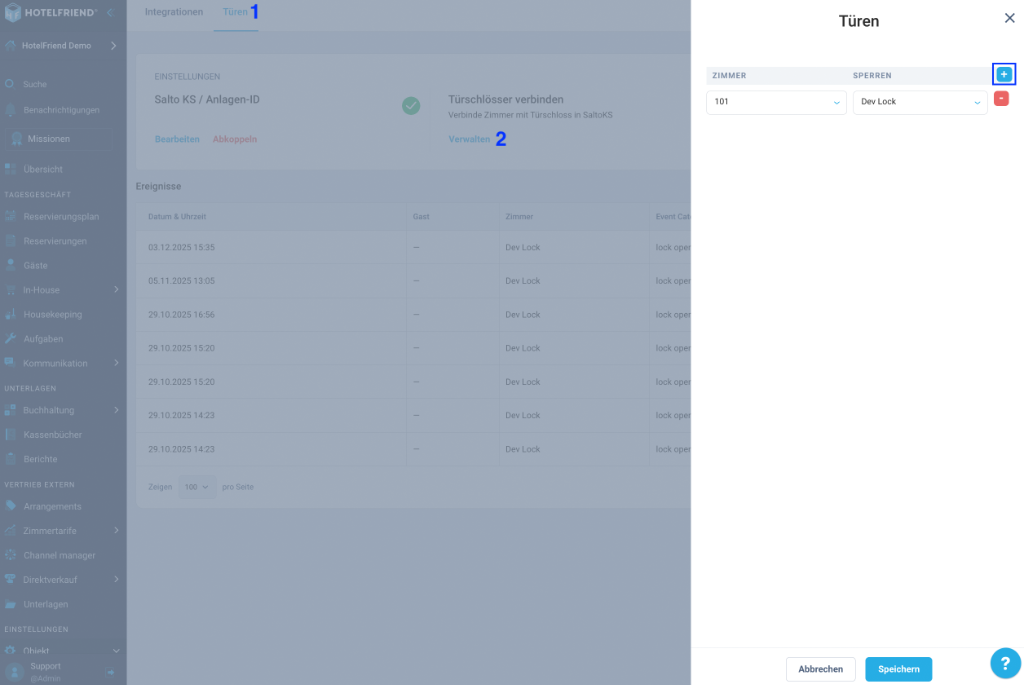Image resolution: width=1024 pixels, height=685 pixels.
Task: Expand the Buchhaltung submenu chevron
Action: tap(116, 410)
